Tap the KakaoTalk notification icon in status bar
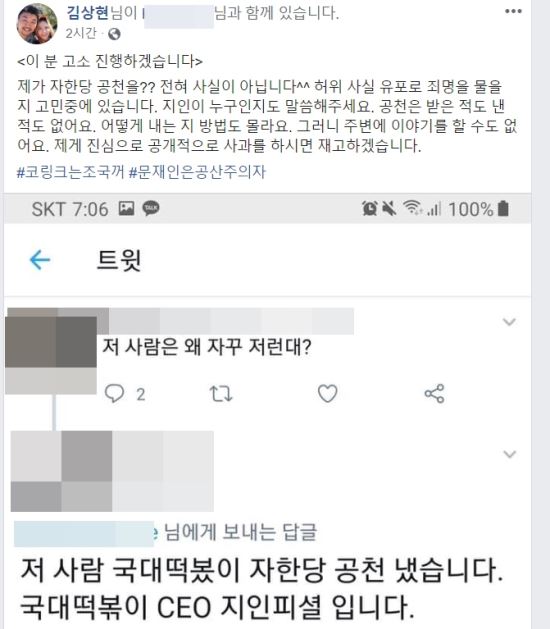This screenshot has width=550, height=629. [151, 209]
